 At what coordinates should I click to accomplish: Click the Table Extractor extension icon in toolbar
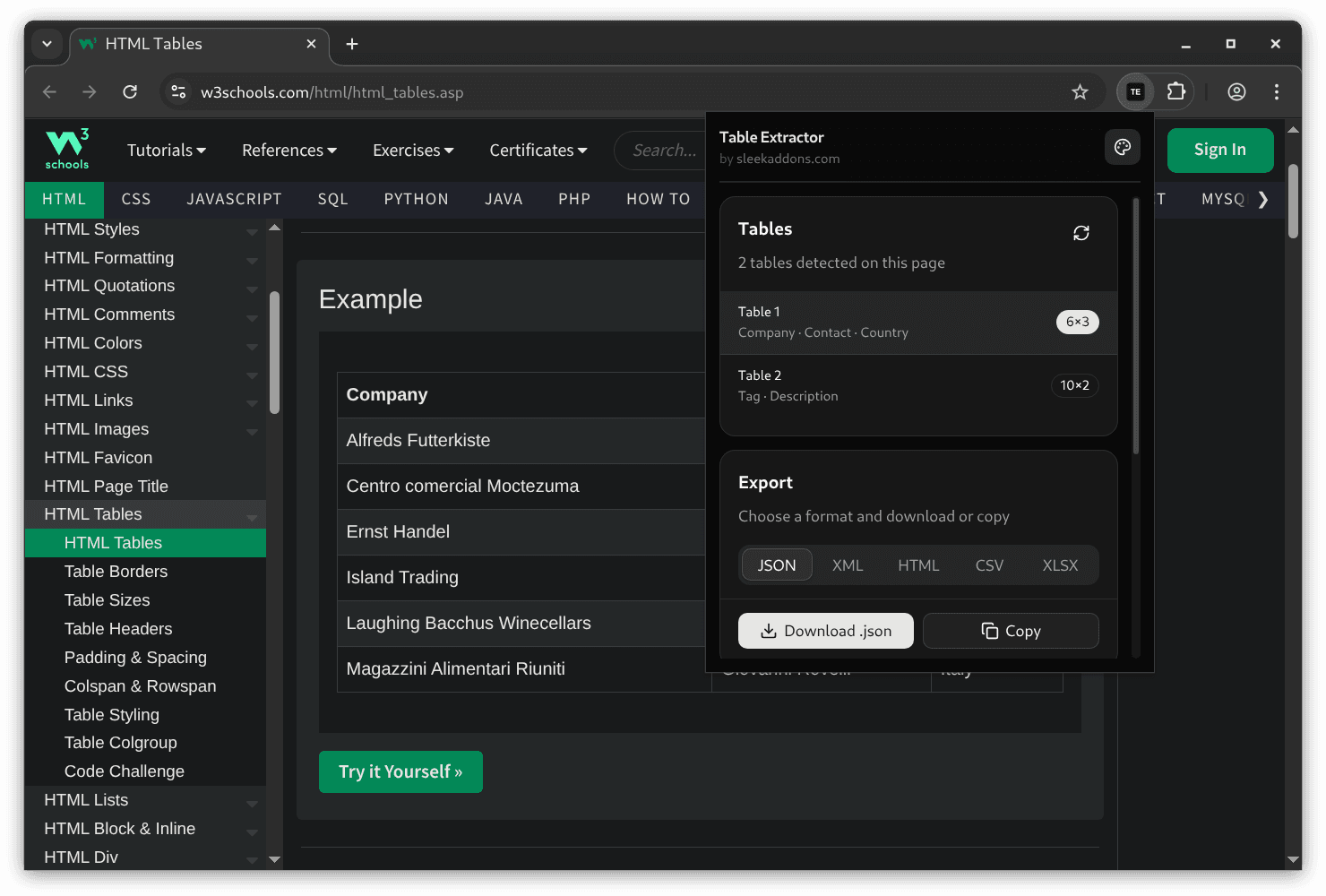point(1135,92)
